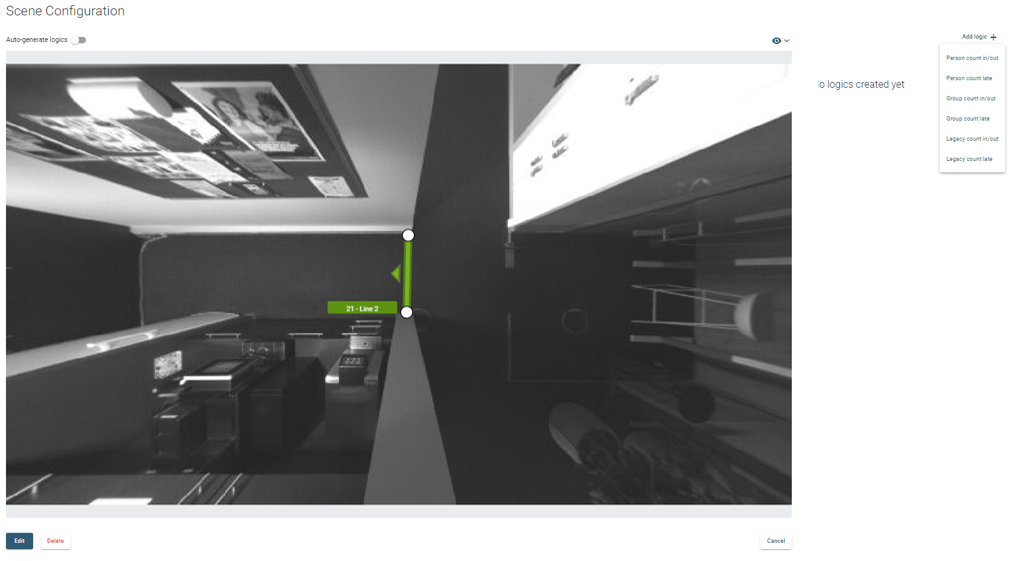Screen dimensions: 1011x561
Task: Click the Cancel button
Action: click(x=776, y=541)
